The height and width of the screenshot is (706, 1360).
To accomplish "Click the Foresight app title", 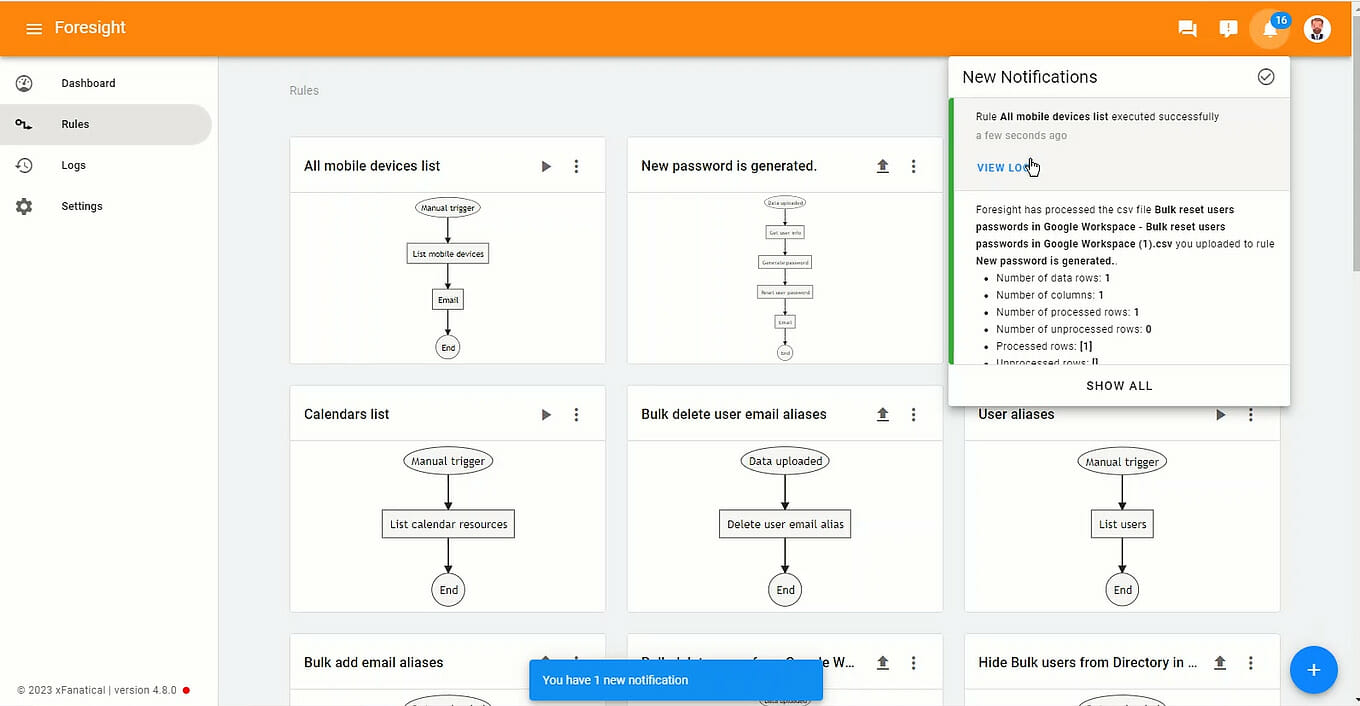I will tap(90, 28).
